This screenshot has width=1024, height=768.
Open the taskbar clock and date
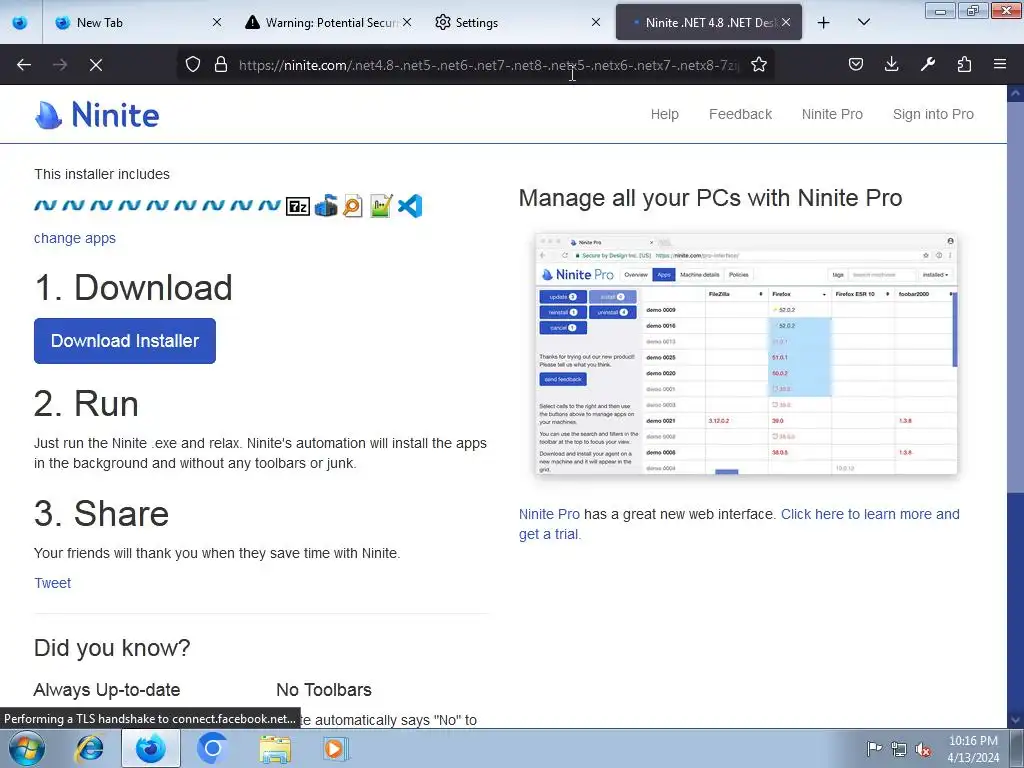coord(973,749)
